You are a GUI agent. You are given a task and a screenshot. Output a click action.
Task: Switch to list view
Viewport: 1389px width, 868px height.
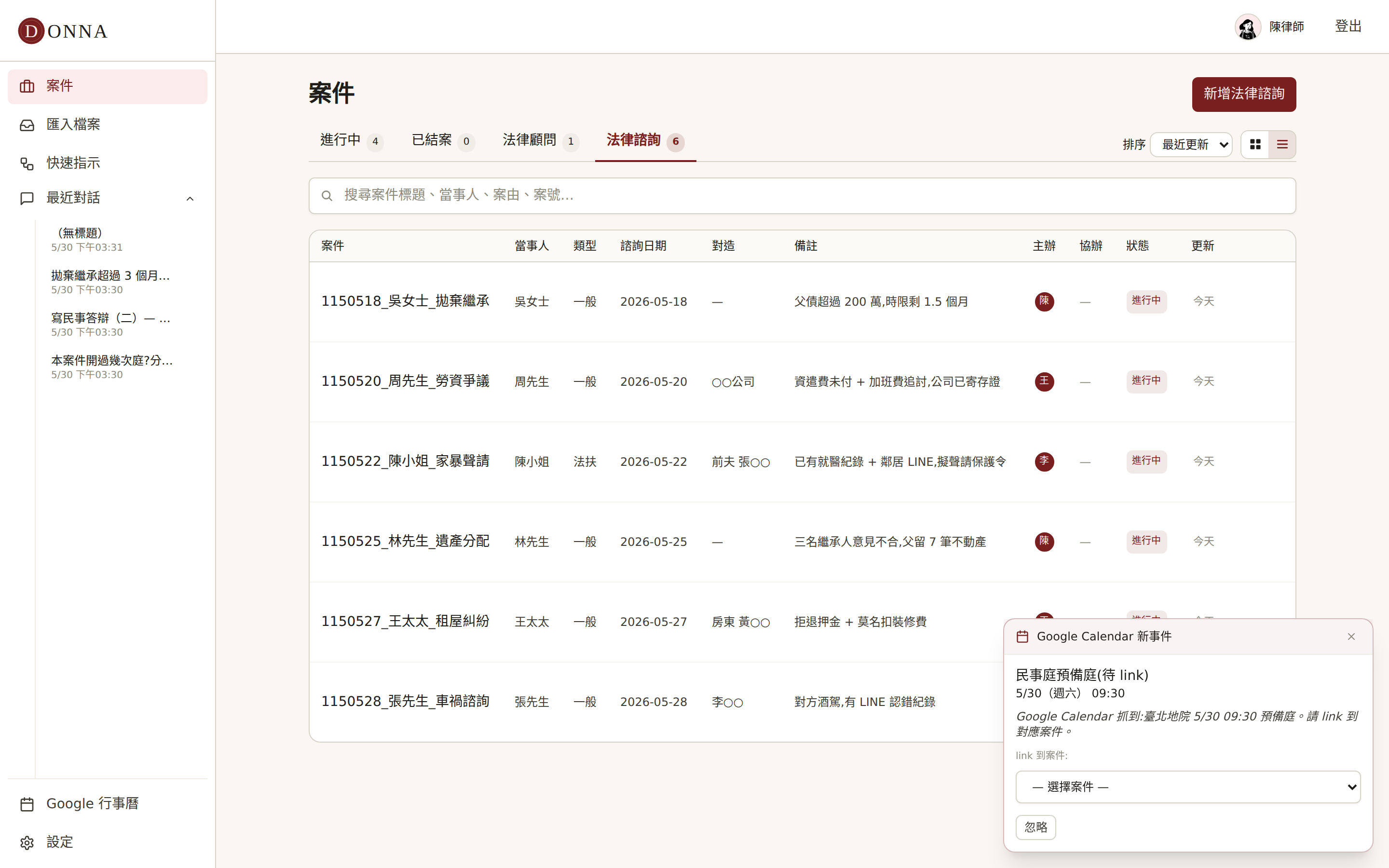pyautogui.click(x=1282, y=145)
